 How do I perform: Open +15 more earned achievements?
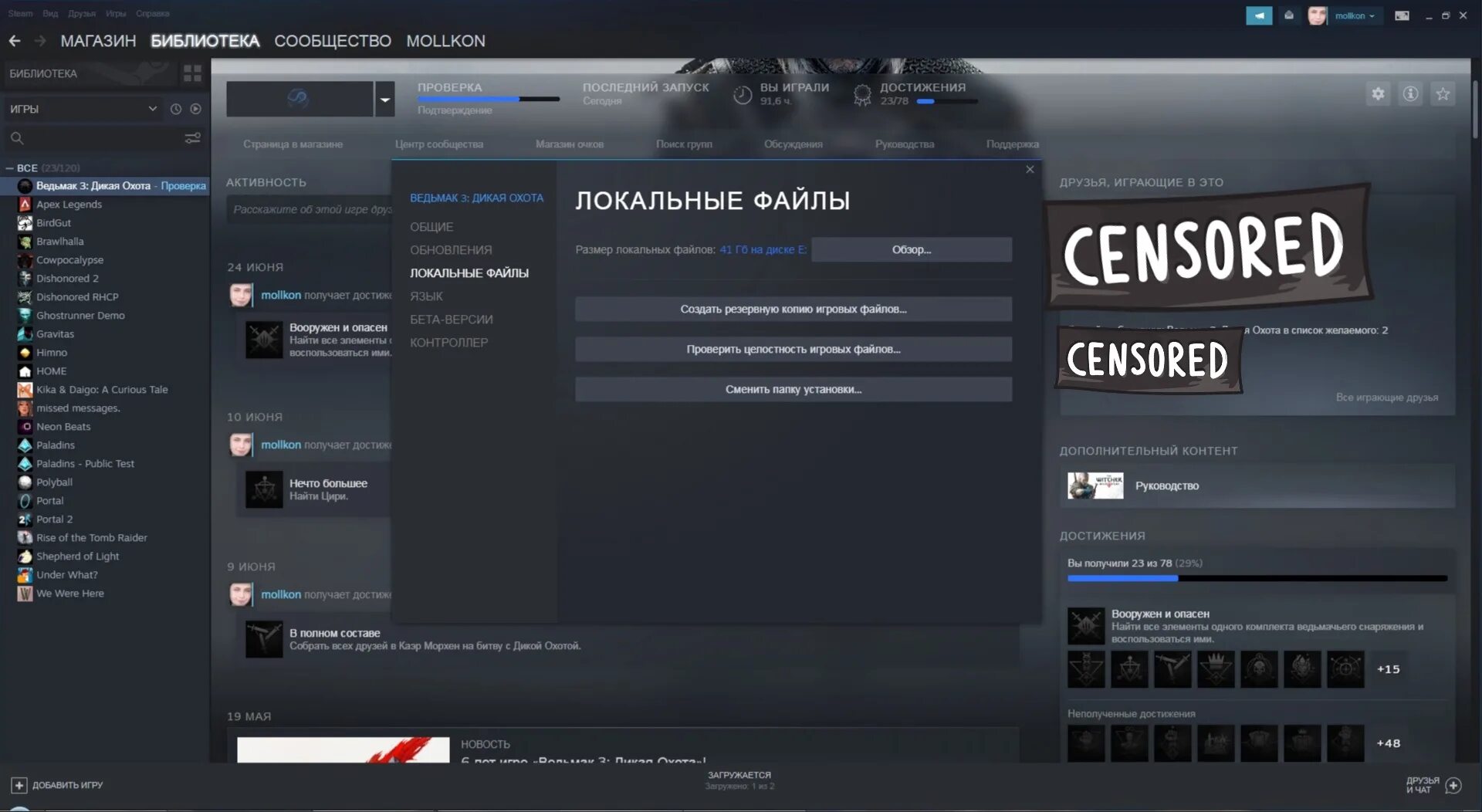coord(1388,669)
